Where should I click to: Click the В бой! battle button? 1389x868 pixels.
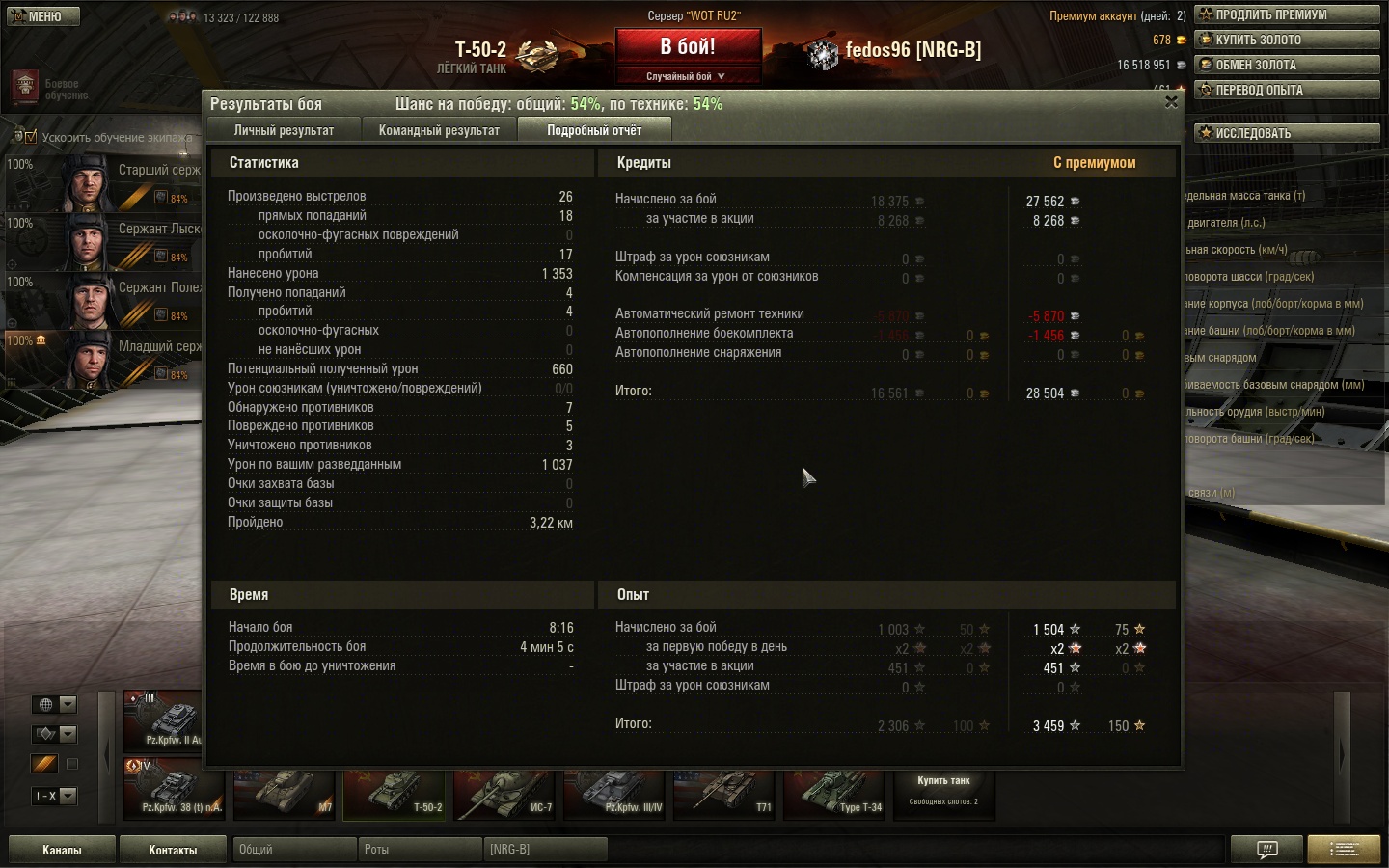pyautogui.click(x=688, y=47)
